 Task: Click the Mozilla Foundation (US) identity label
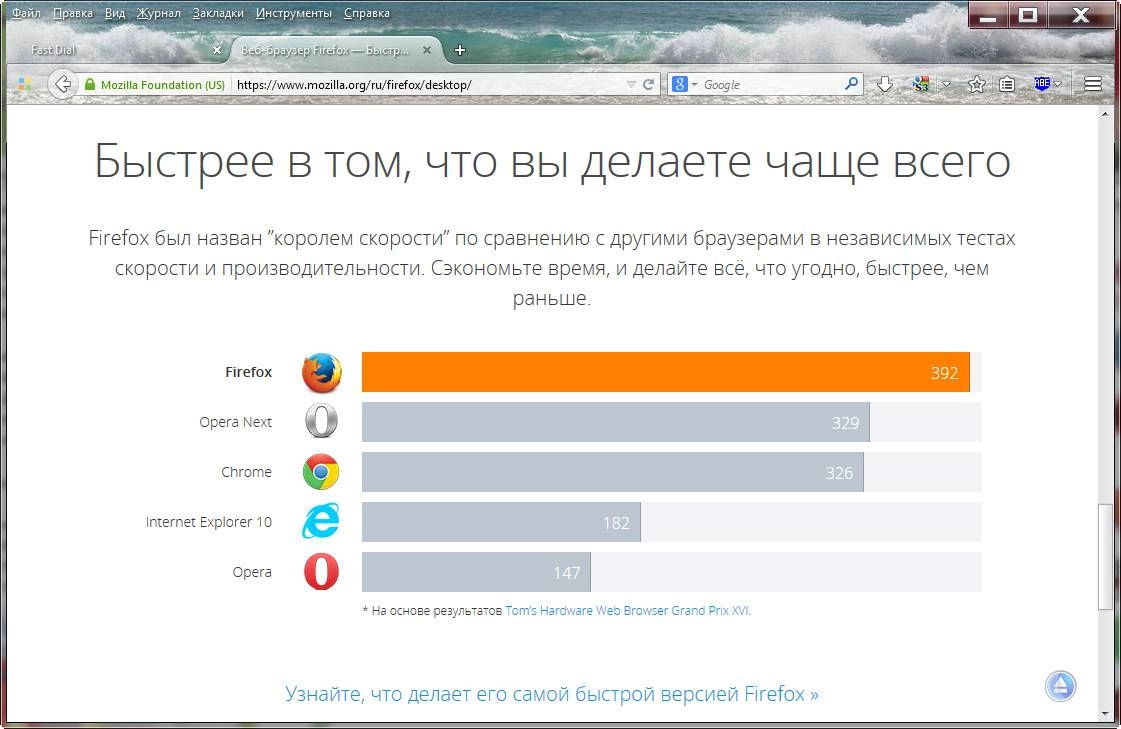[163, 84]
